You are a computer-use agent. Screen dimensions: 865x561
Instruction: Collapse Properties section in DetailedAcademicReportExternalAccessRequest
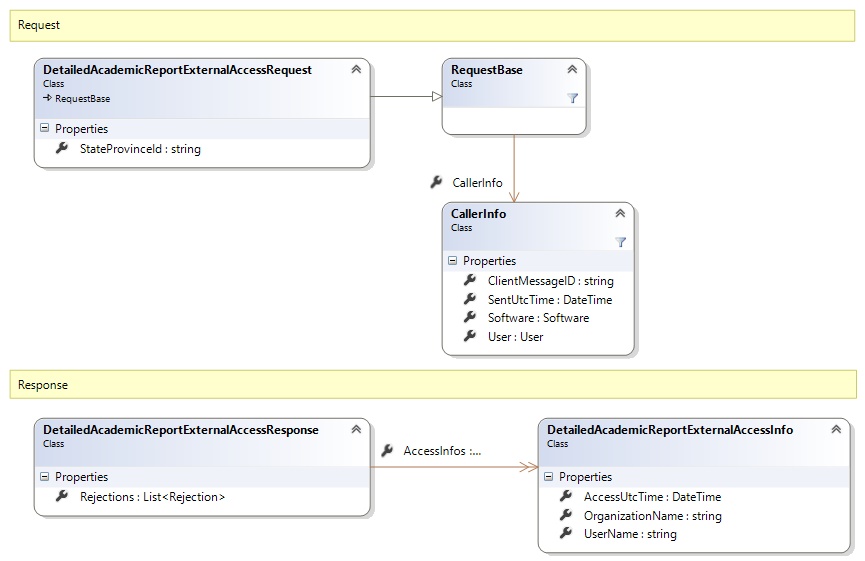click(x=44, y=129)
